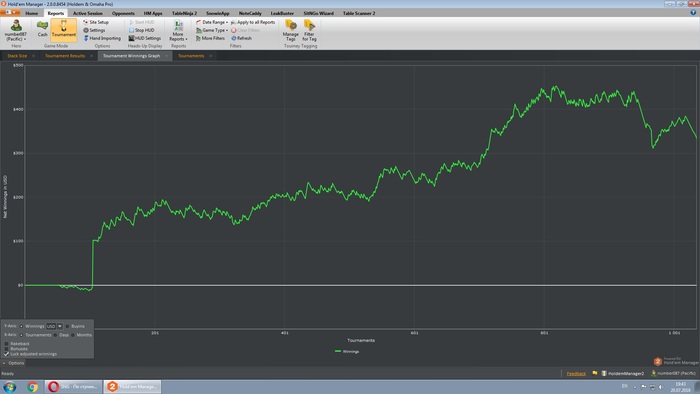
Task: Switch to the Stack Size tab
Action: point(17,56)
